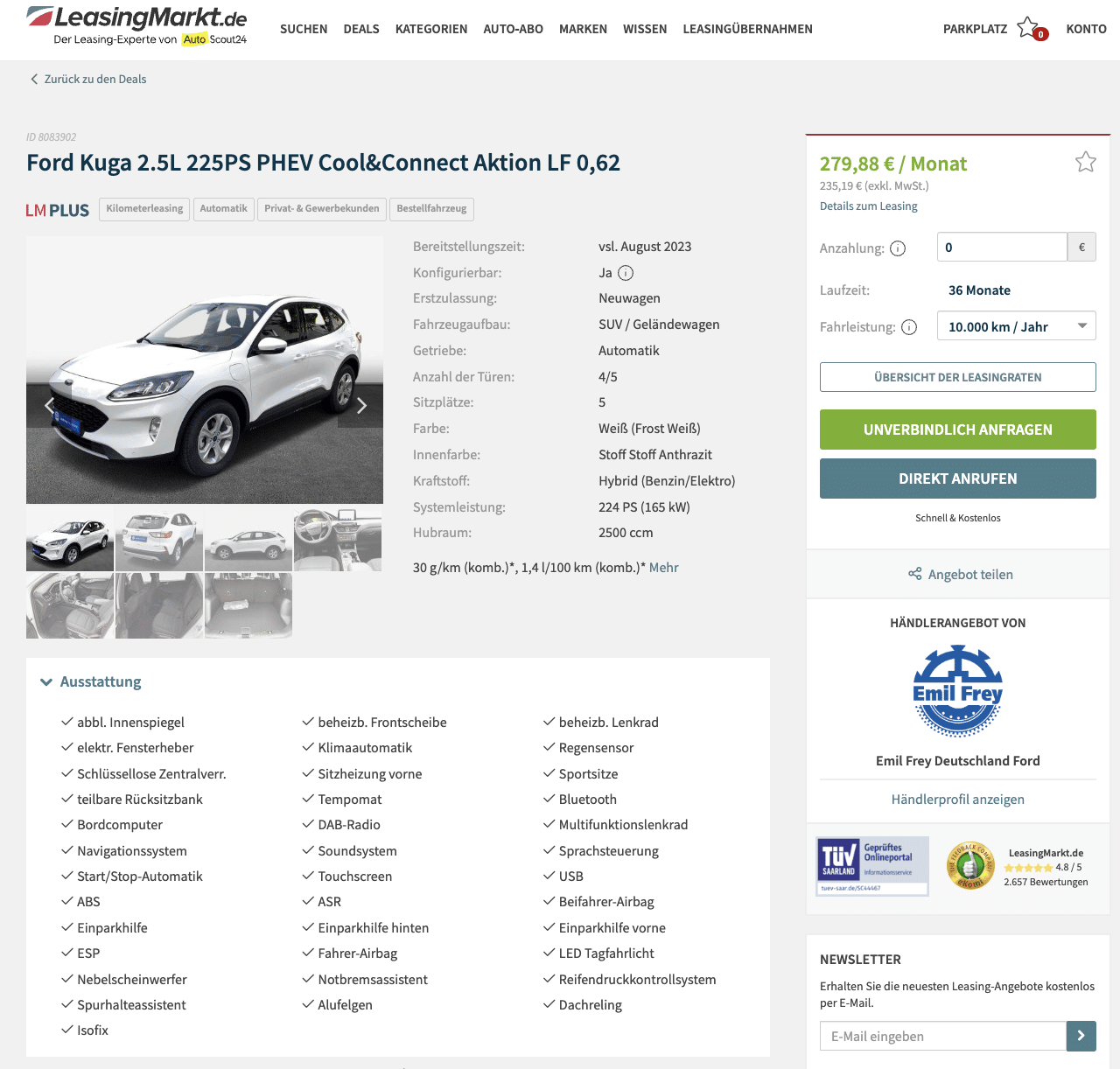This screenshot has width=1120, height=1069.
Task: Select fourth thumbnail, steering wheel interior
Action: [x=338, y=540]
